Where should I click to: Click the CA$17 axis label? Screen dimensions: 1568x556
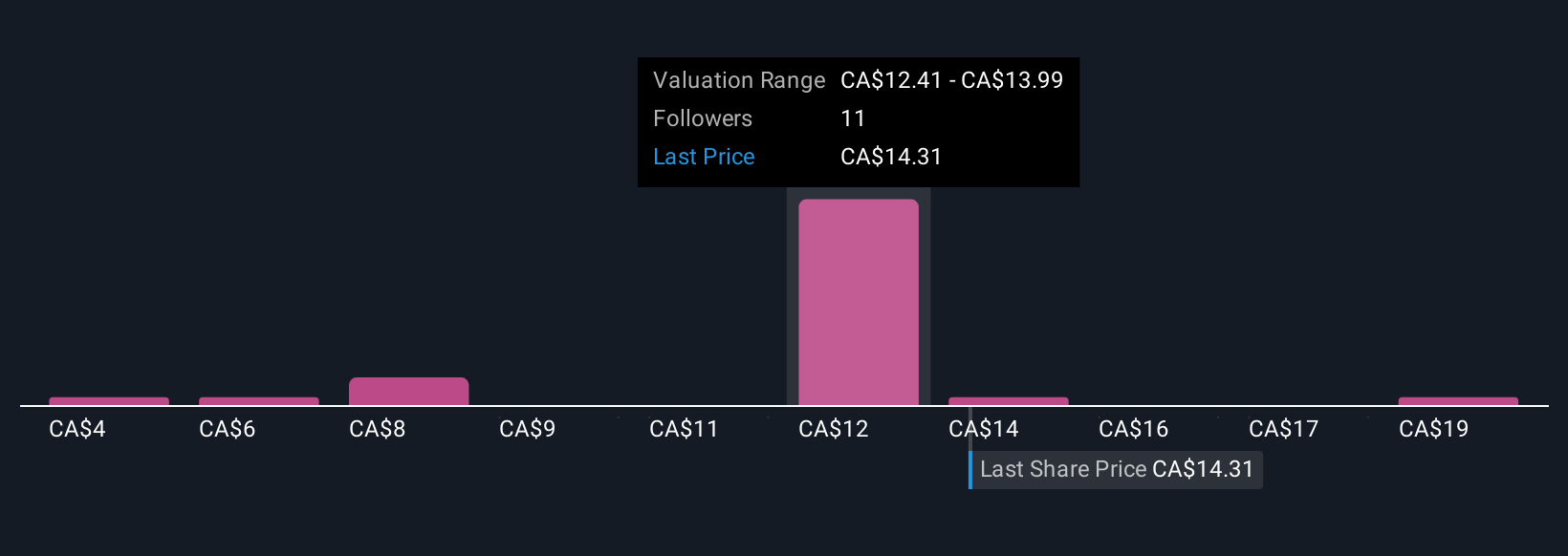point(1284,429)
